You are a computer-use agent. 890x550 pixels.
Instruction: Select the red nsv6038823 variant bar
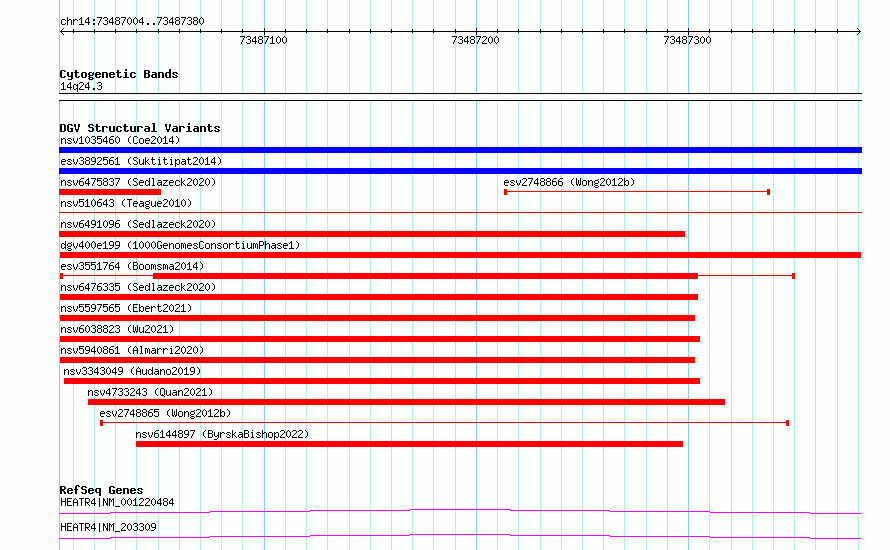click(x=380, y=339)
